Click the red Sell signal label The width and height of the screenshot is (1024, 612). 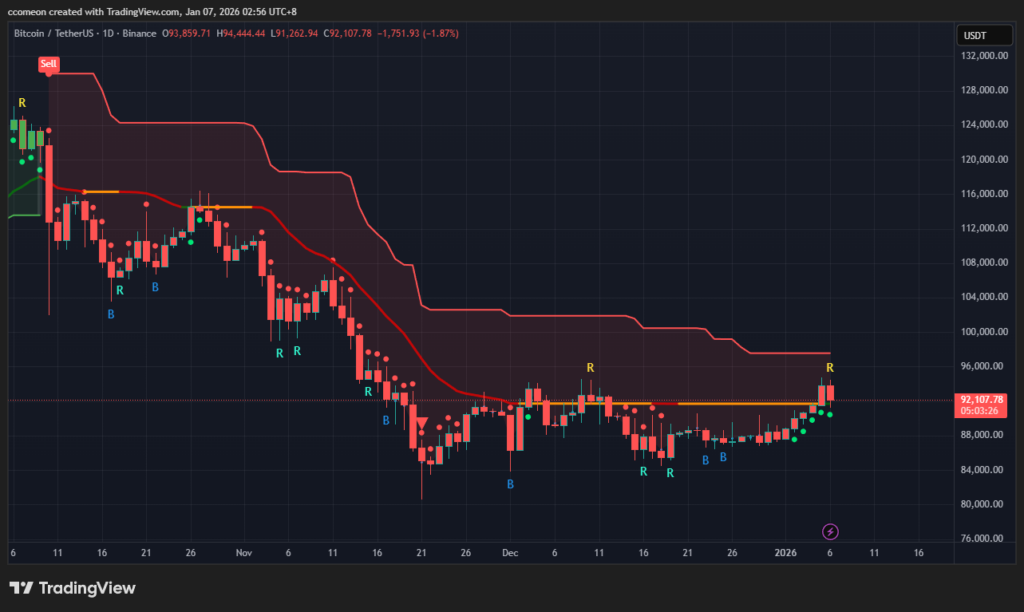pos(49,64)
